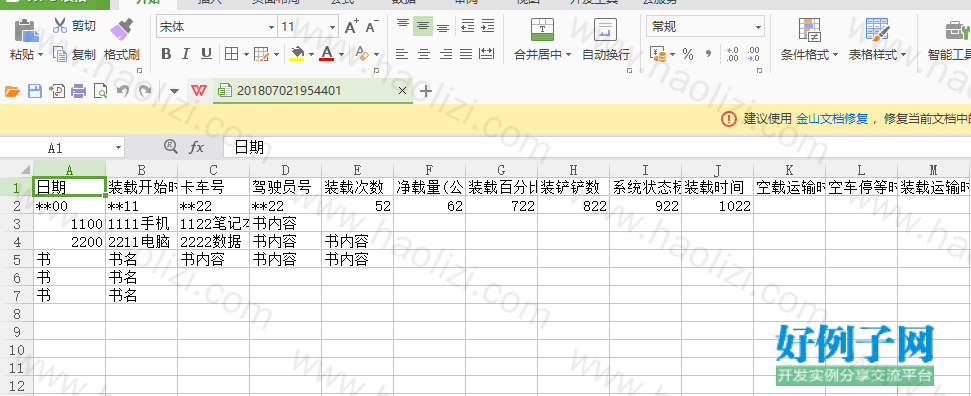The height and width of the screenshot is (396, 971).
Task: Export to PDF from quick access toolbar
Action: click(x=57, y=92)
